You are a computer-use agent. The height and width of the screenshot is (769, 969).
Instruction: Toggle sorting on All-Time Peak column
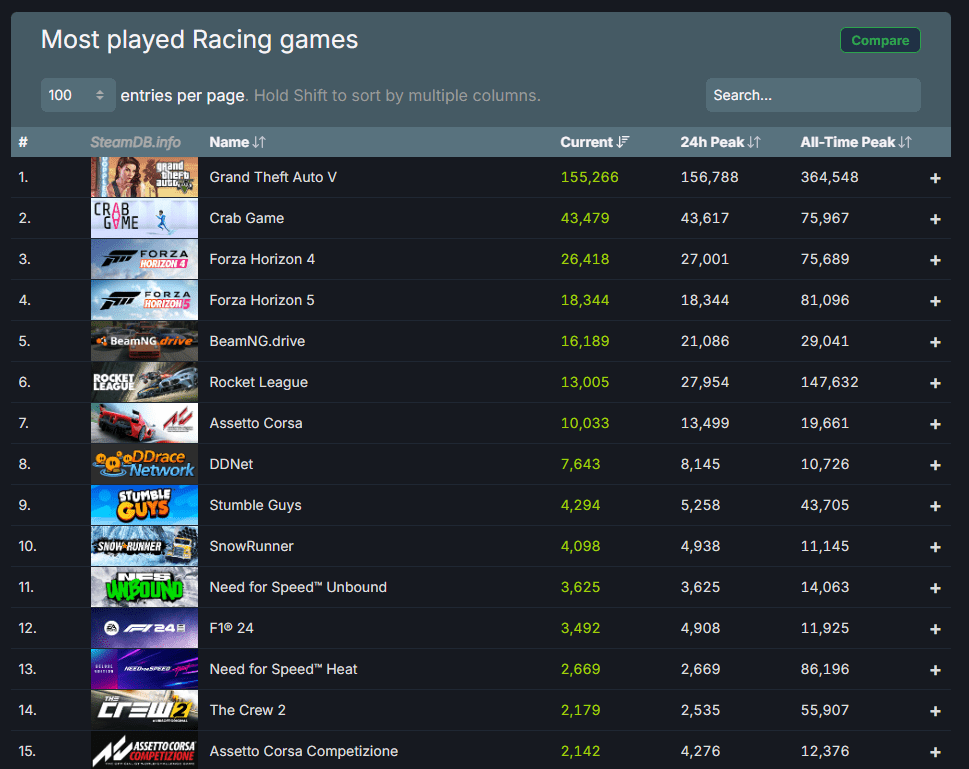[x=855, y=142]
